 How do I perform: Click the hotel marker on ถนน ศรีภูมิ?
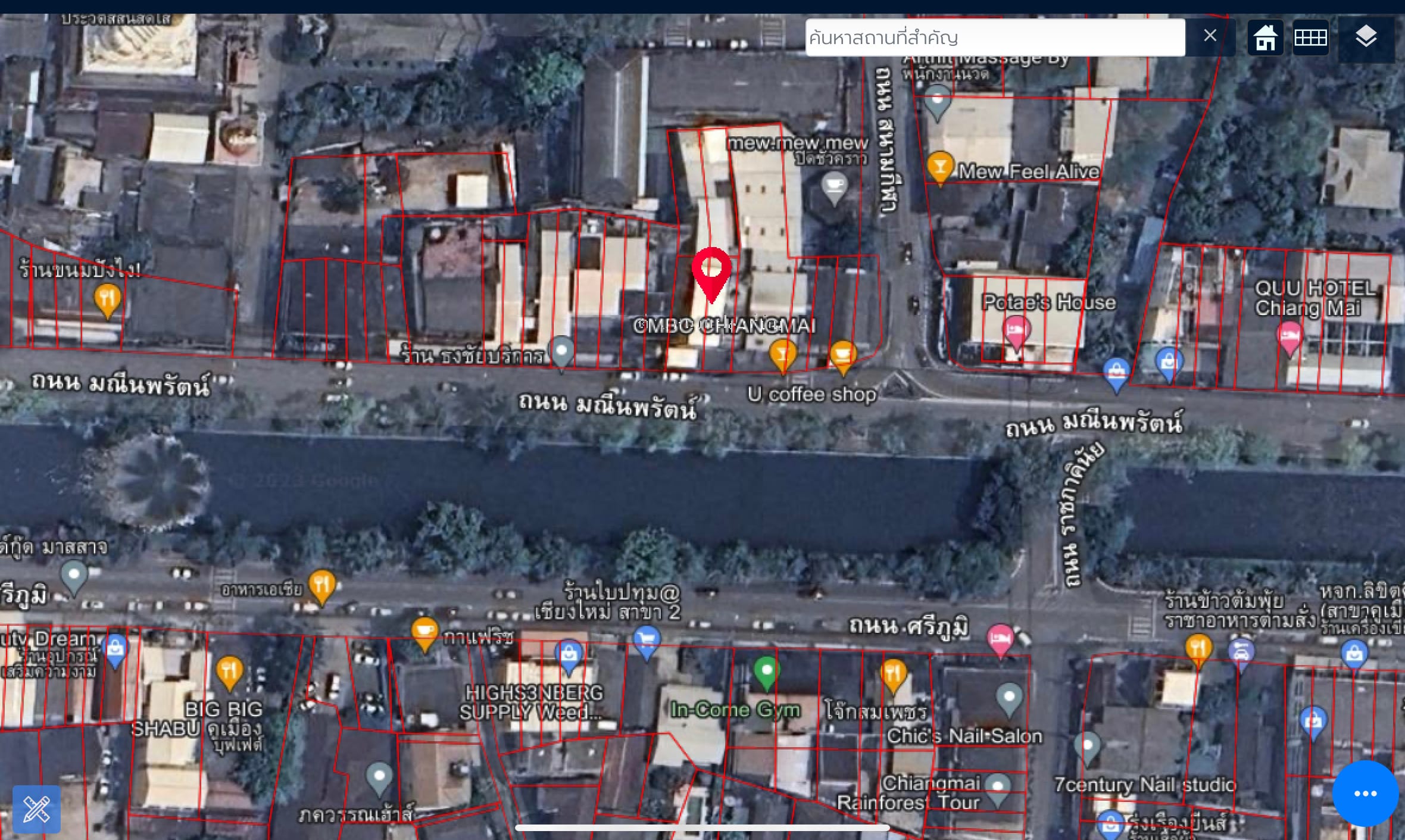tap(1000, 641)
